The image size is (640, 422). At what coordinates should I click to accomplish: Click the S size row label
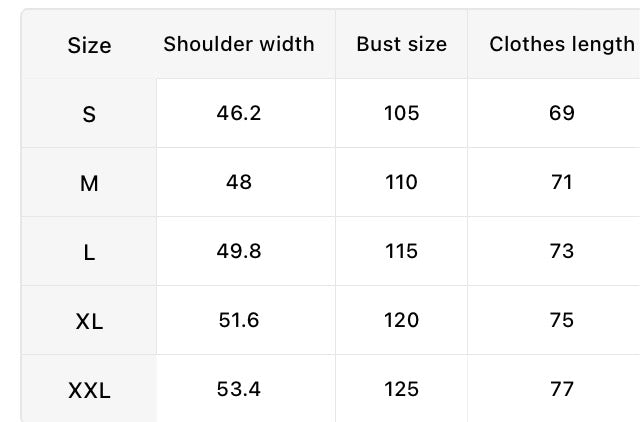point(89,114)
